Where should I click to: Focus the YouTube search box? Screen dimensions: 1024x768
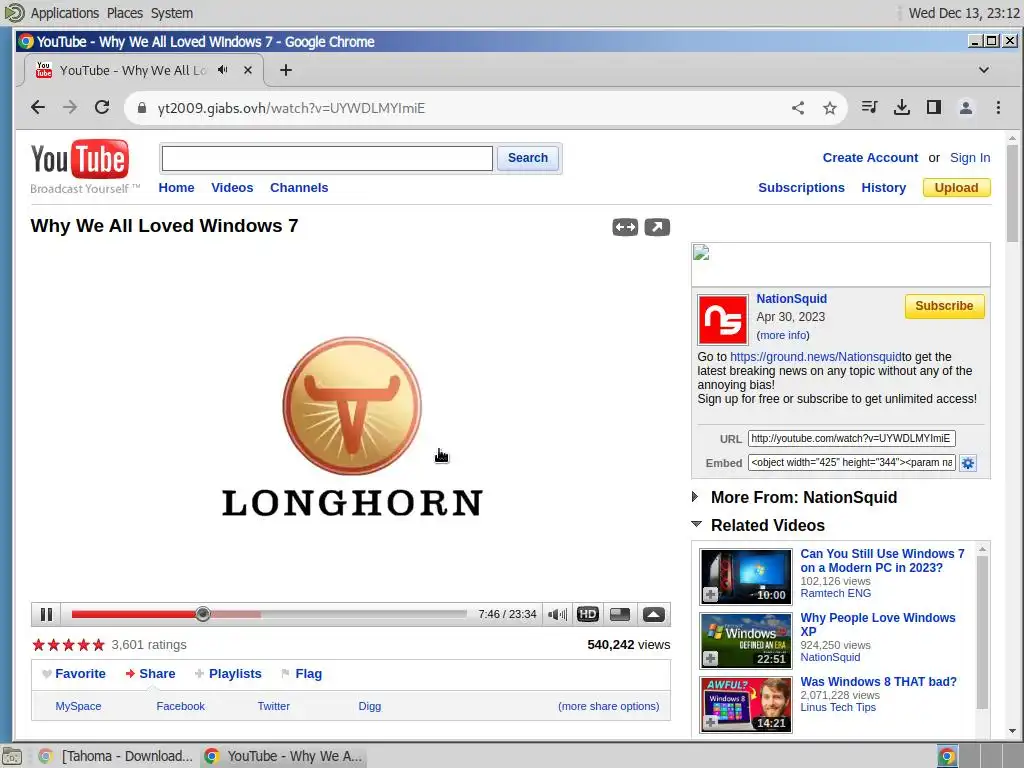(327, 158)
